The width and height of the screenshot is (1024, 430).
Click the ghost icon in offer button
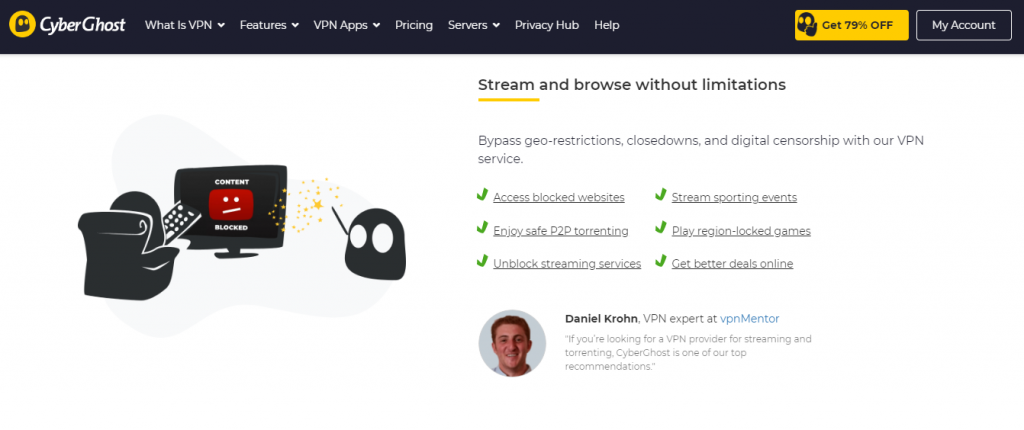tap(807, 25)
